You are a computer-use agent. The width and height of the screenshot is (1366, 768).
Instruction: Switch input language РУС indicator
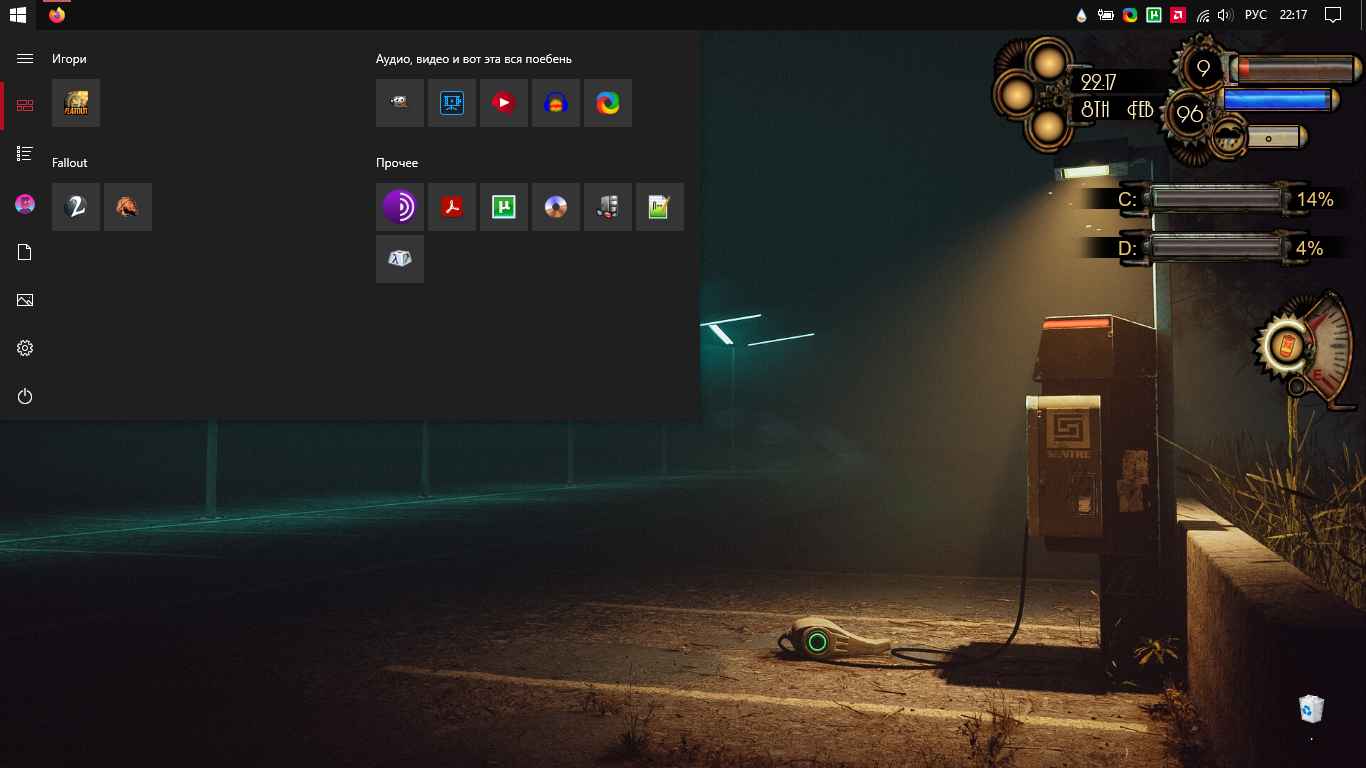click(x=1256, y=15)
